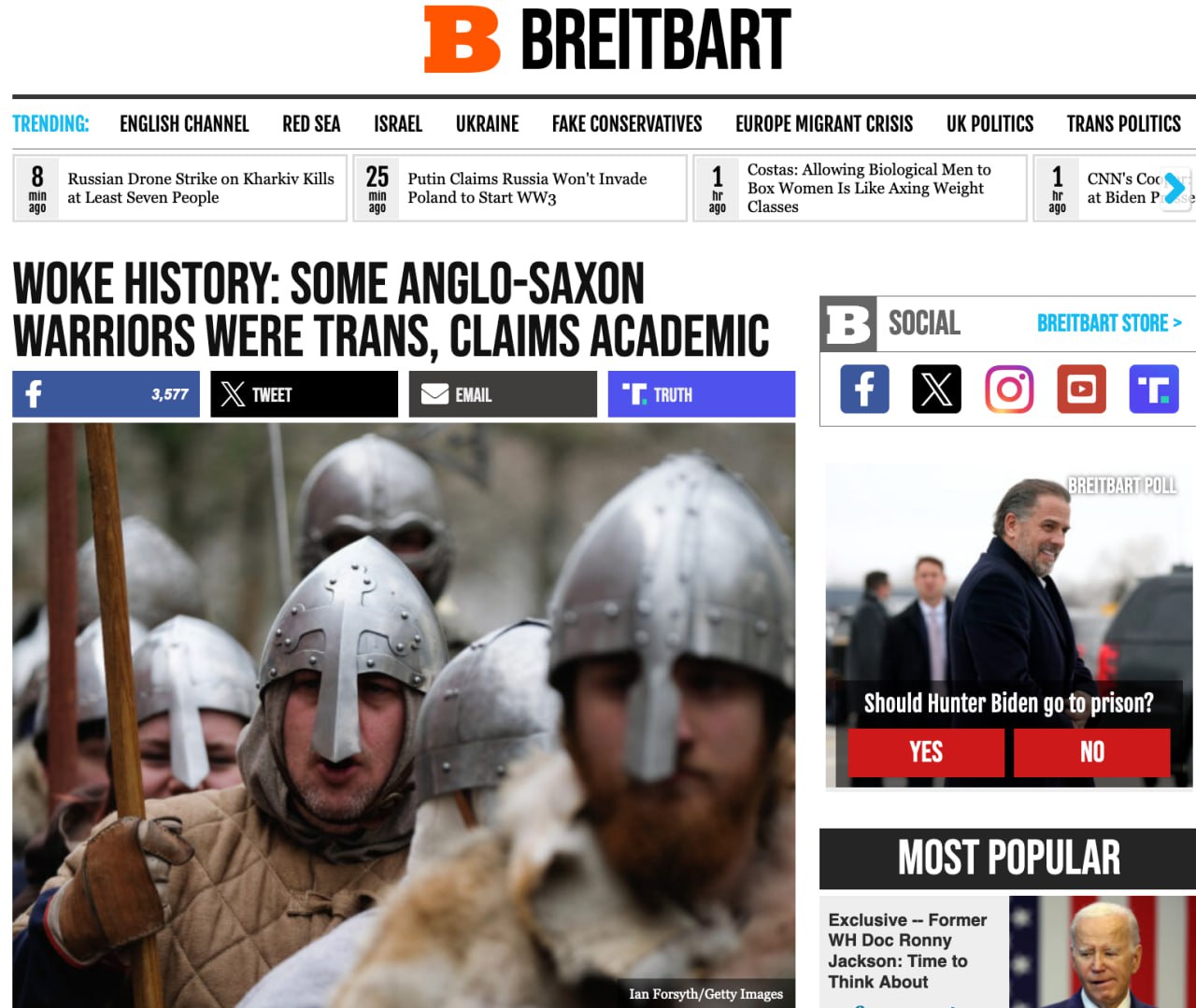Image resolution: width=1196 pixels, height=1008 pixels.
Task: Open the English Channel trending topic
Action: click(184, 124)
